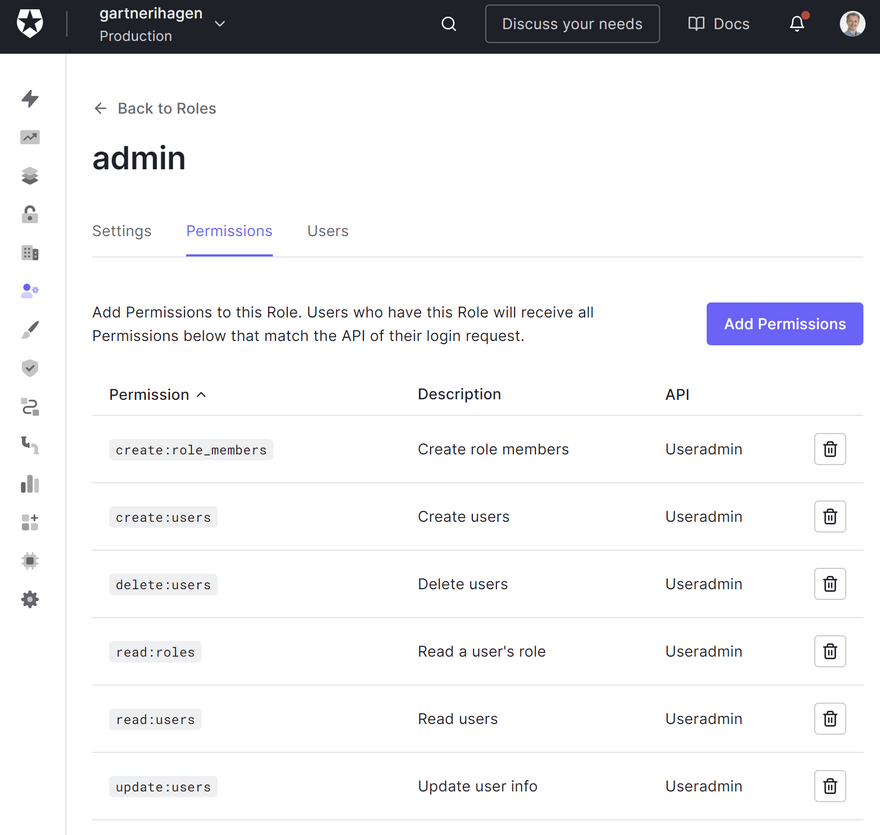Open notifications bell icon
Image resolution: width=880 pixels, height=835 pixels.
tap(797, 24)
